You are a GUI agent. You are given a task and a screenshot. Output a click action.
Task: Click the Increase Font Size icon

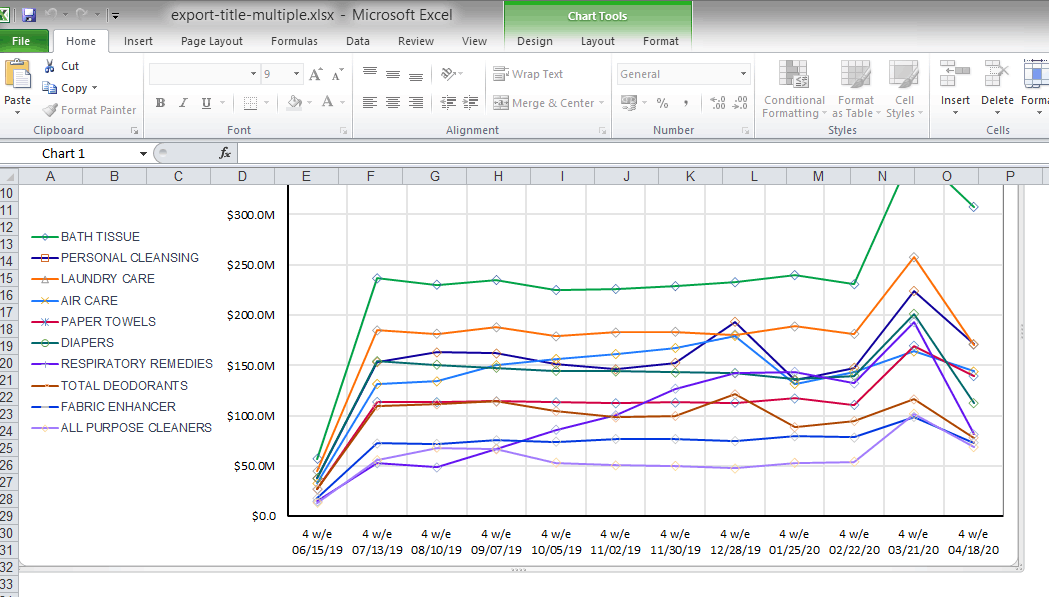[x=316, y=74]
